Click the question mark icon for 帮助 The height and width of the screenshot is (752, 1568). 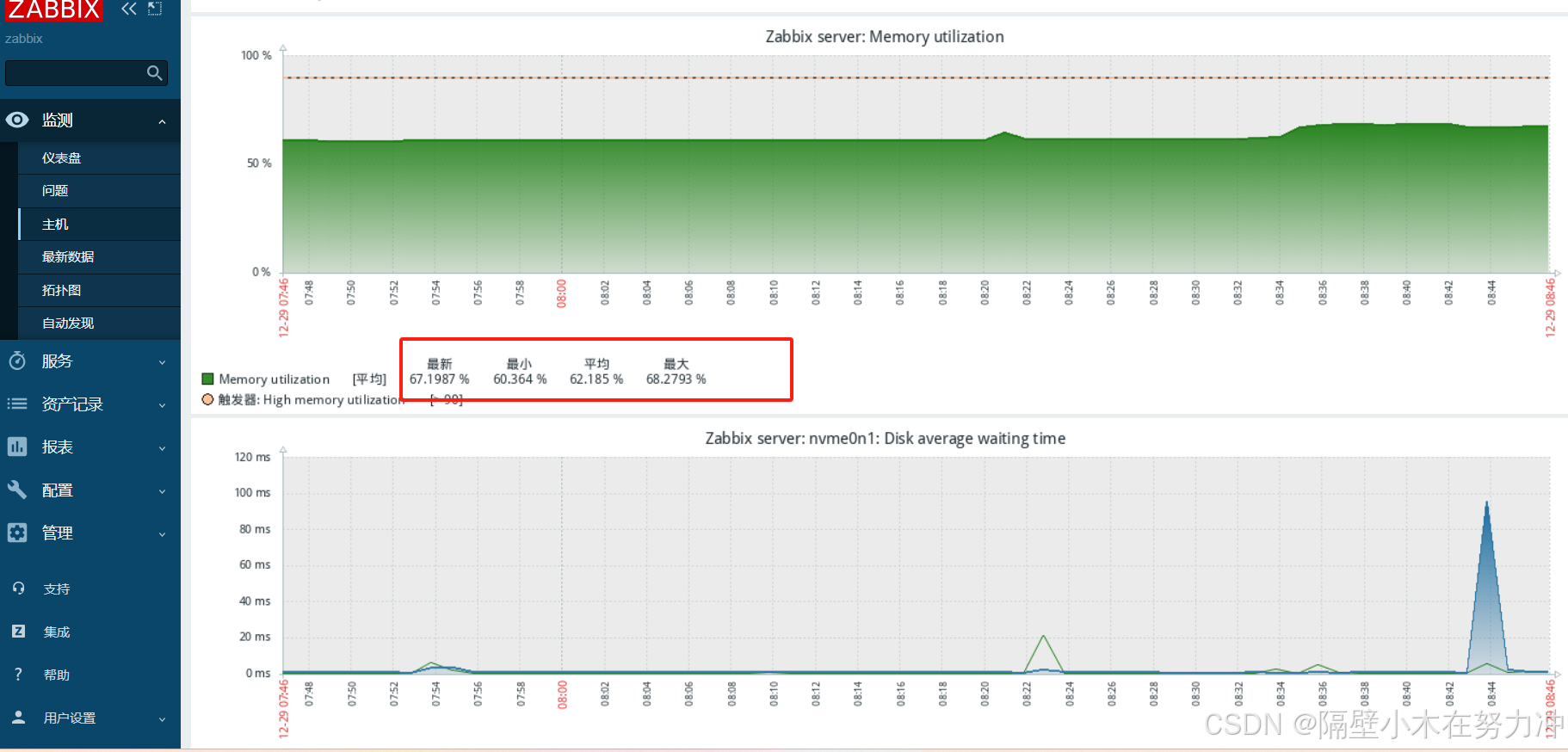[x=18, y=675]
